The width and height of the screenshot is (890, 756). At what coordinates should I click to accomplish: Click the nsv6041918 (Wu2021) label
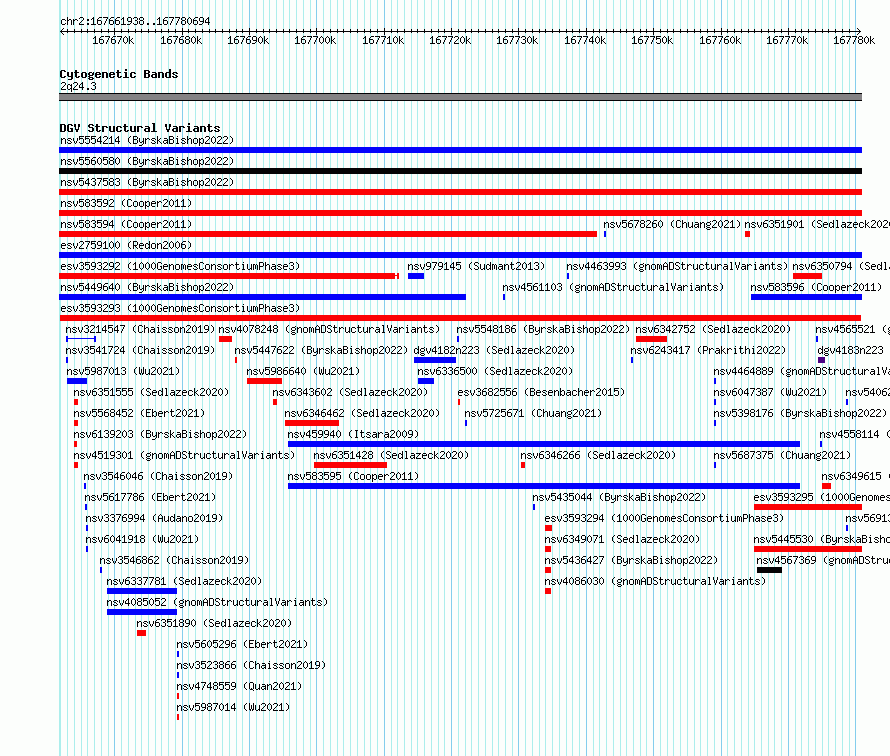[142, 539]
